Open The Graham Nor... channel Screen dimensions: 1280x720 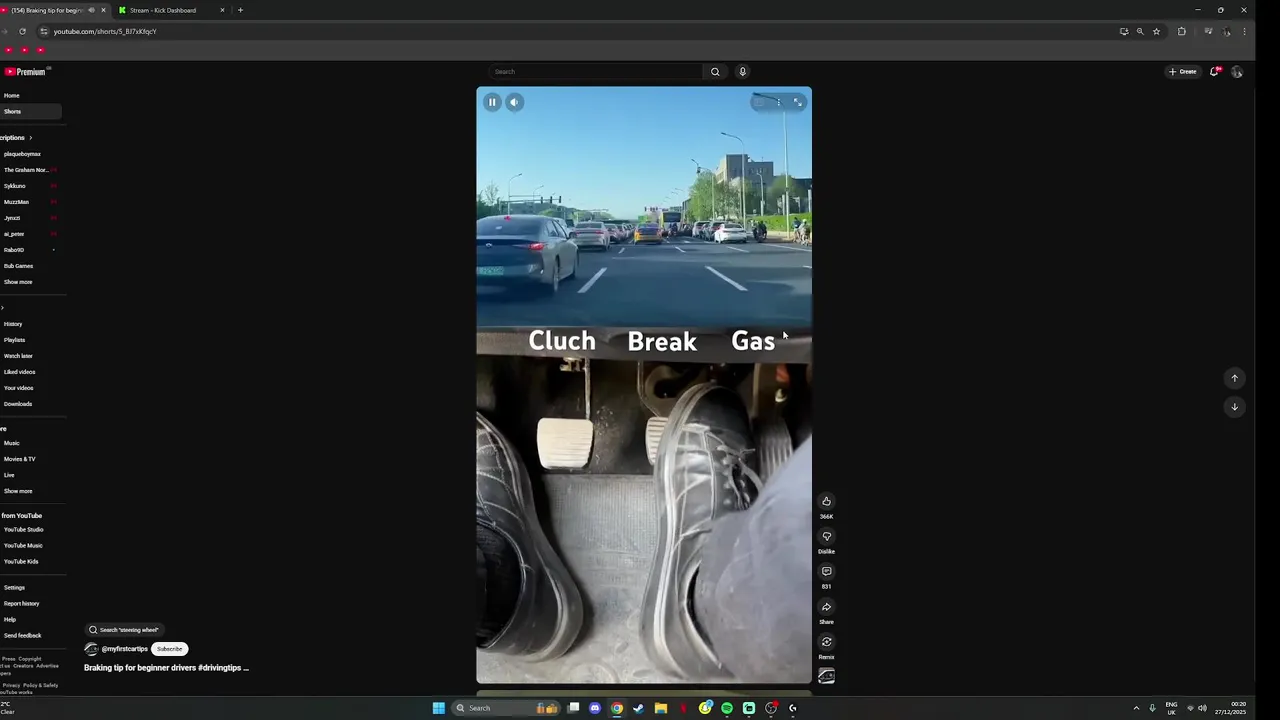[x=26, y=170]
